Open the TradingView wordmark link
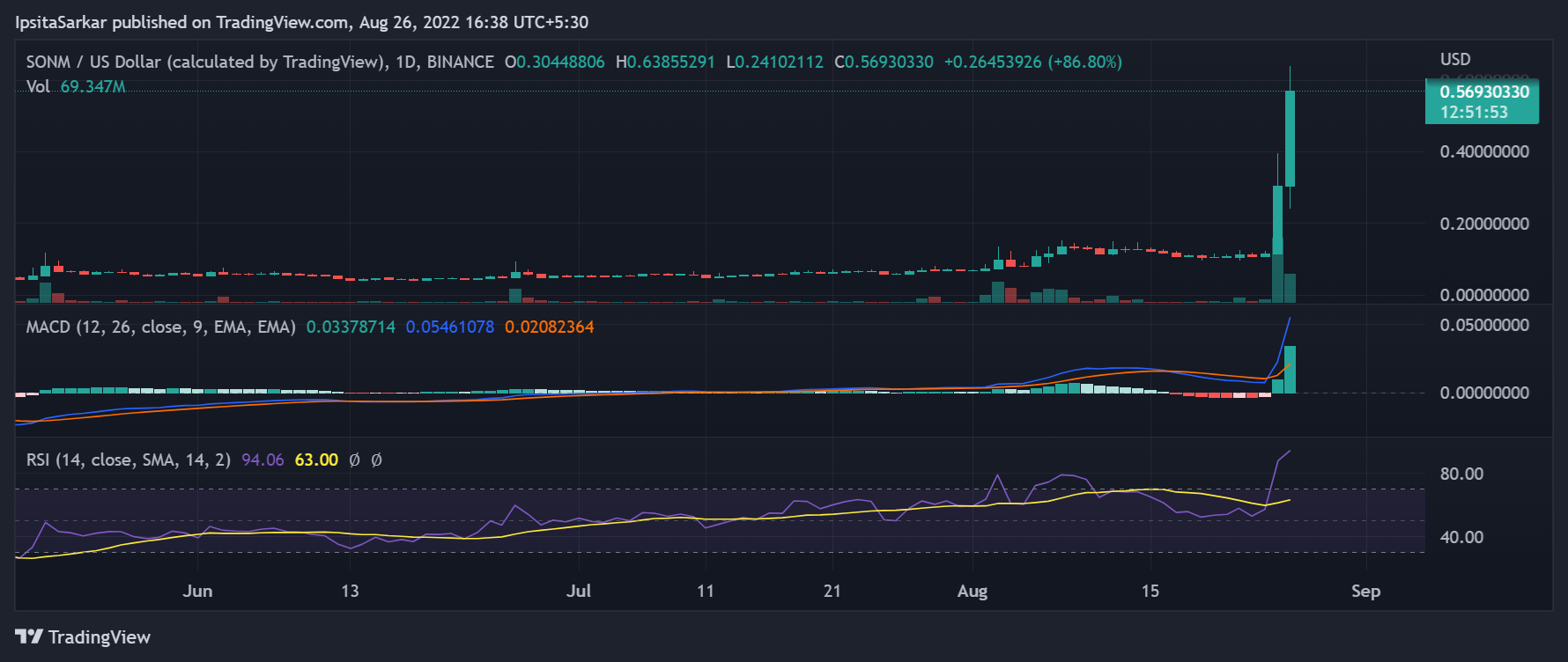The image size is (1568, 662). tap(100, 636)
